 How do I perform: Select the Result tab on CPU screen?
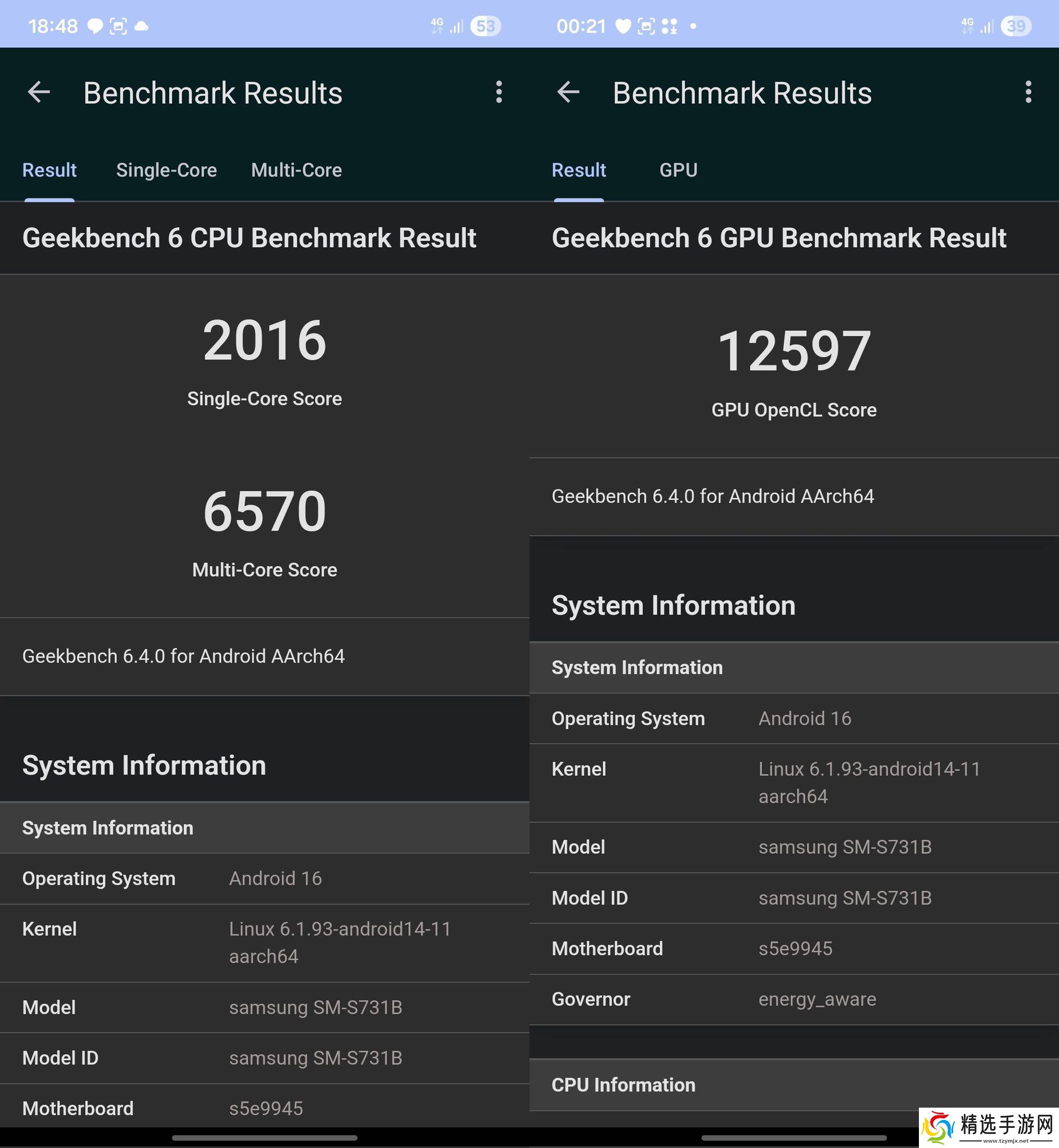point(49,170)
